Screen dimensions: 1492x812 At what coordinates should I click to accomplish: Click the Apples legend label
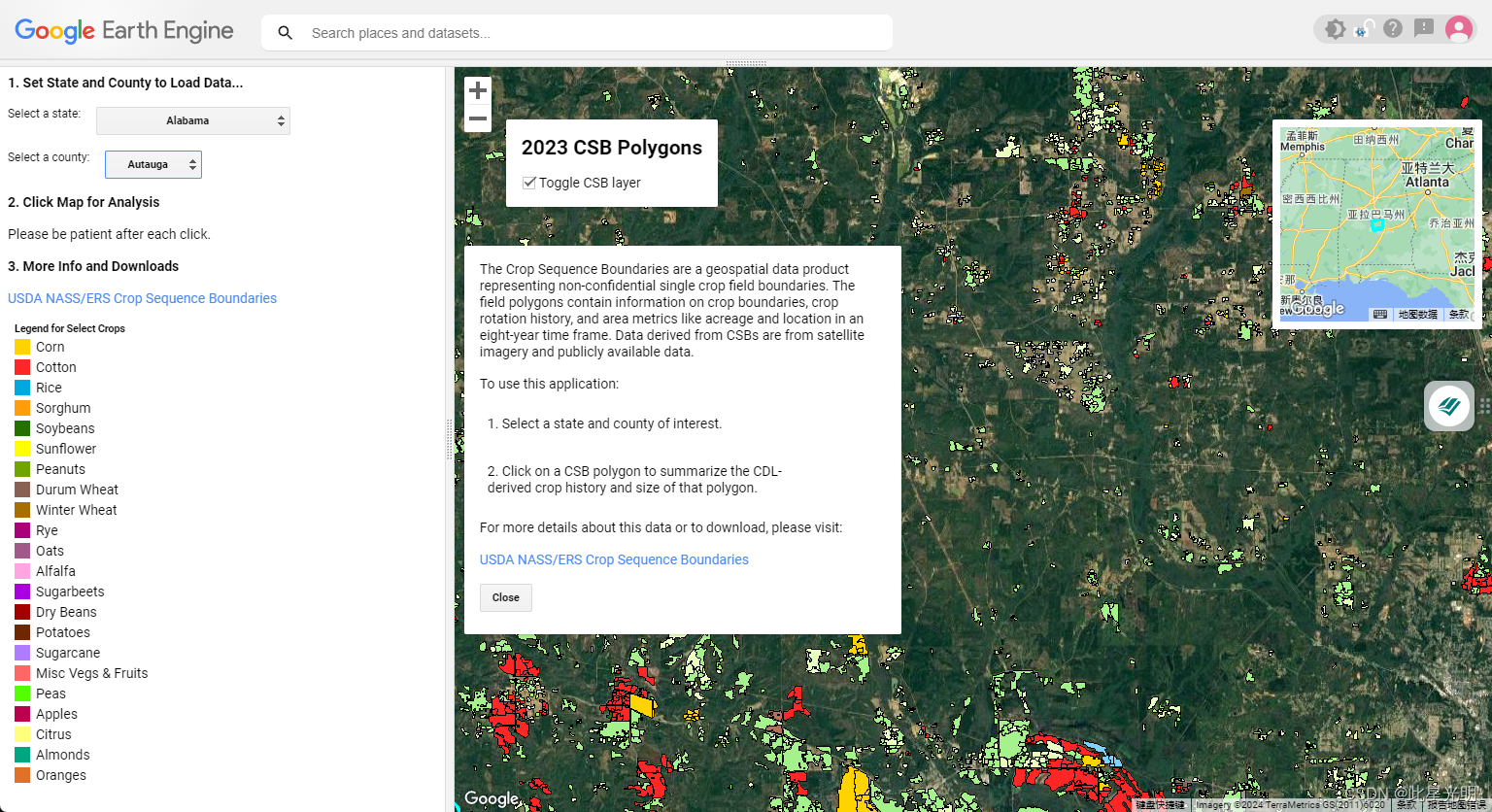point(56,714)
